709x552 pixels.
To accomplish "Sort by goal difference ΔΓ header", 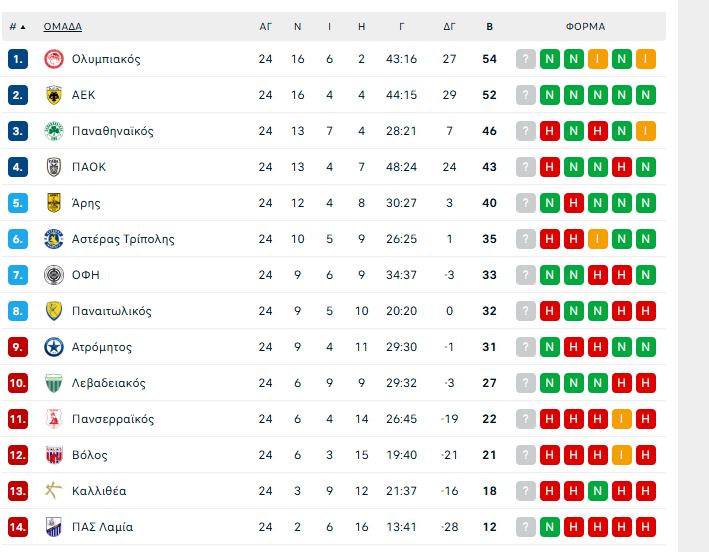I will tap(450, 27).
